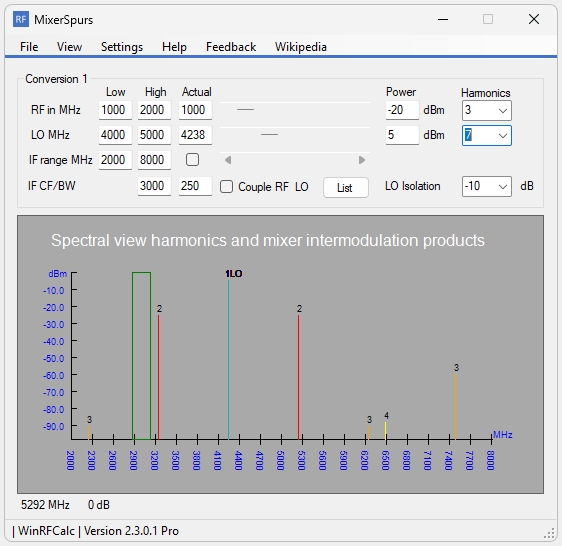Click the orange spur near 2300 MHz

(x=89, y=433)
